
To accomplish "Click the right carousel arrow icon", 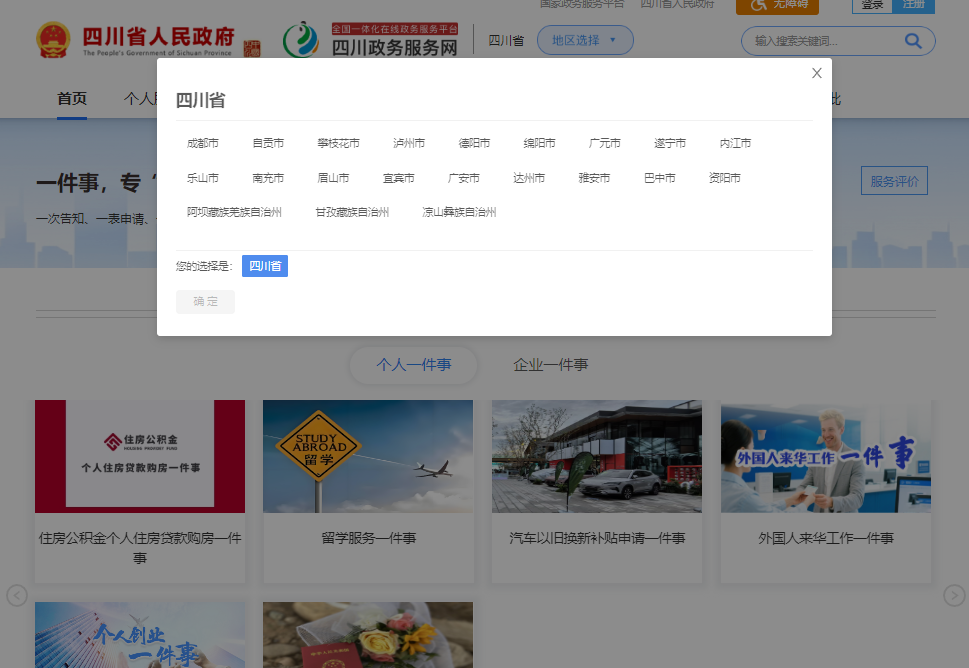I will 954,595.
